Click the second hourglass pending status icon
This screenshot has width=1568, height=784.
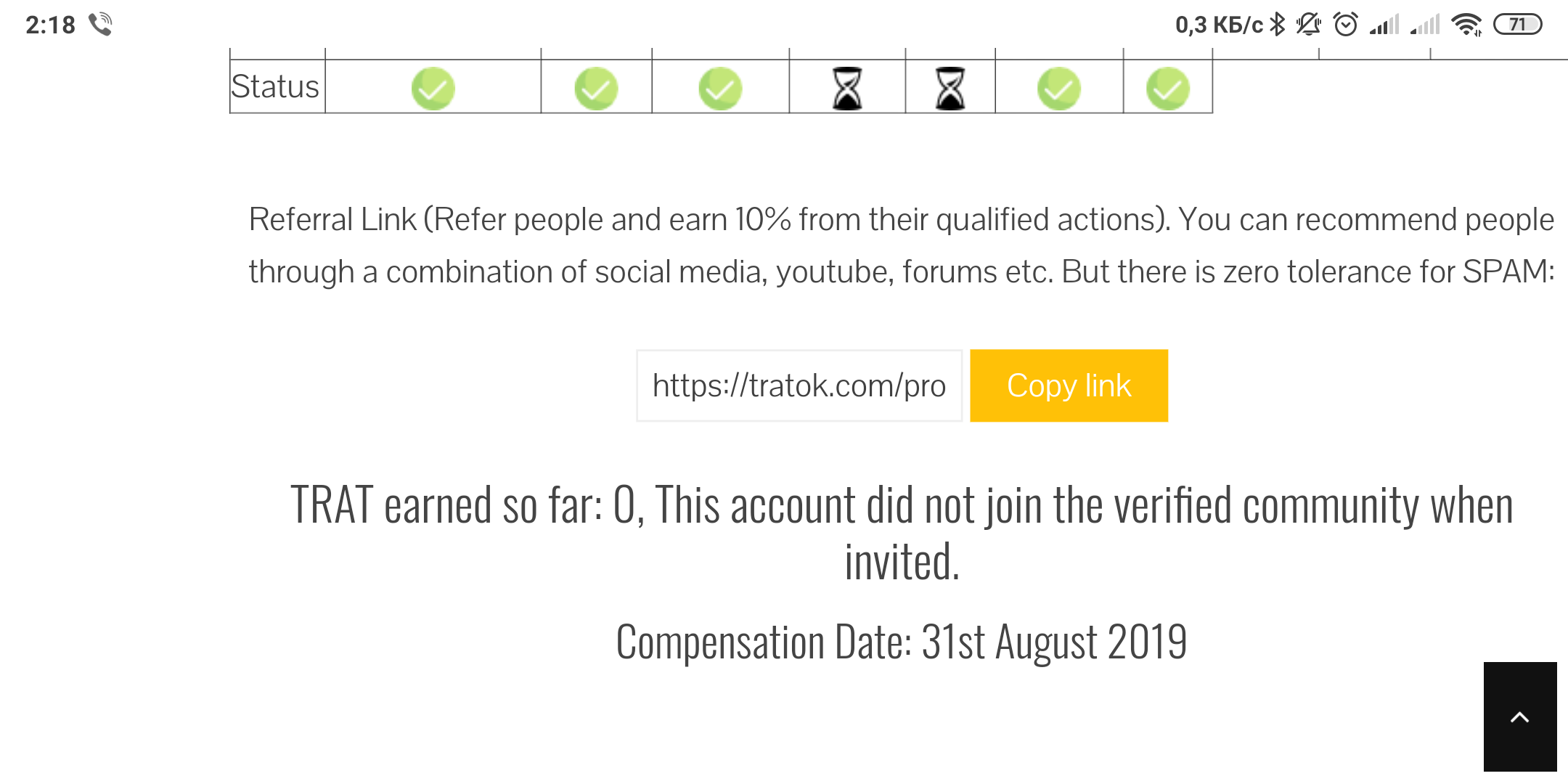[x=950, y=89]
